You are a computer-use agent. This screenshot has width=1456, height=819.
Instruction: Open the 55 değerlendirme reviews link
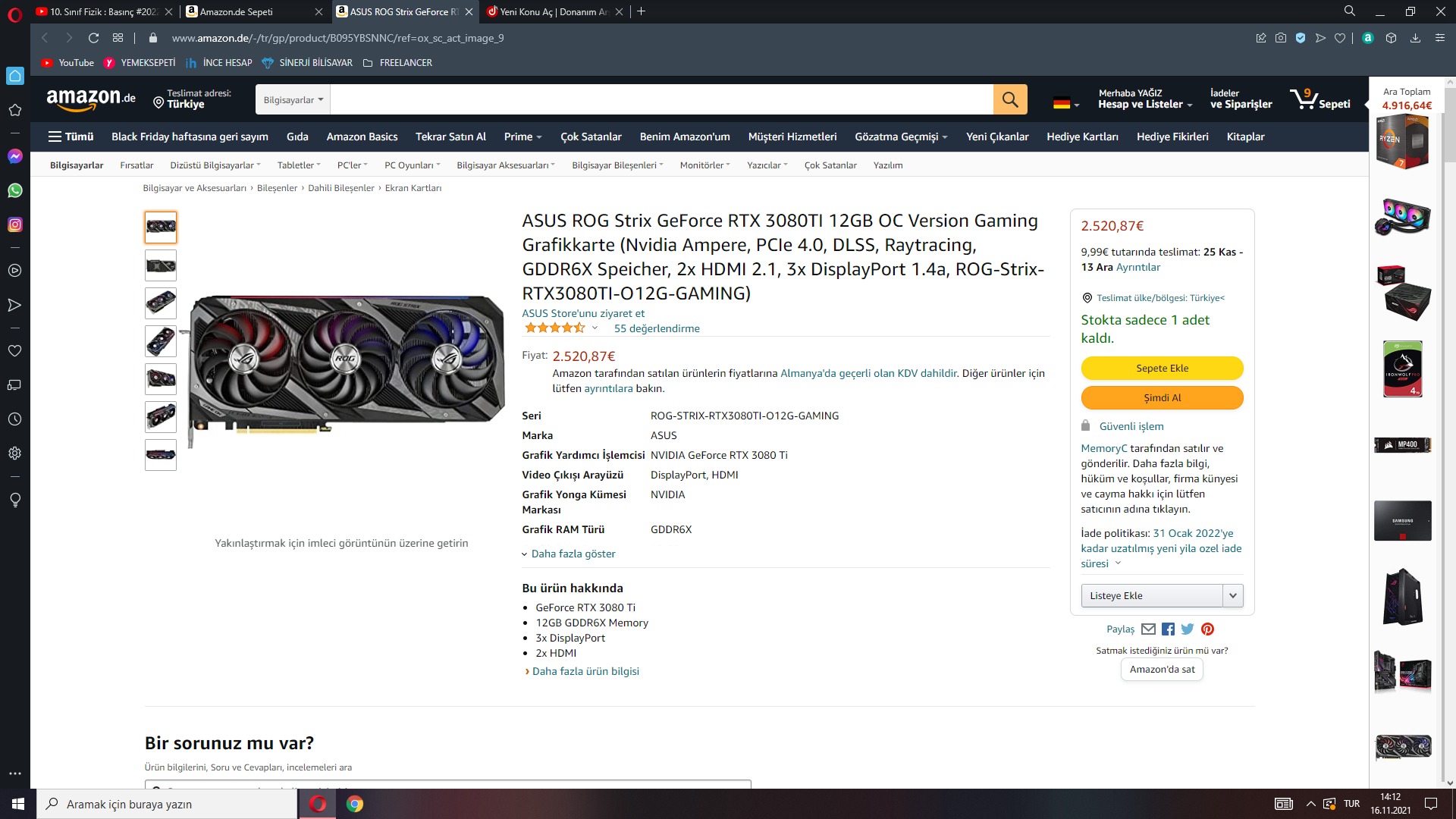(657, 328)
